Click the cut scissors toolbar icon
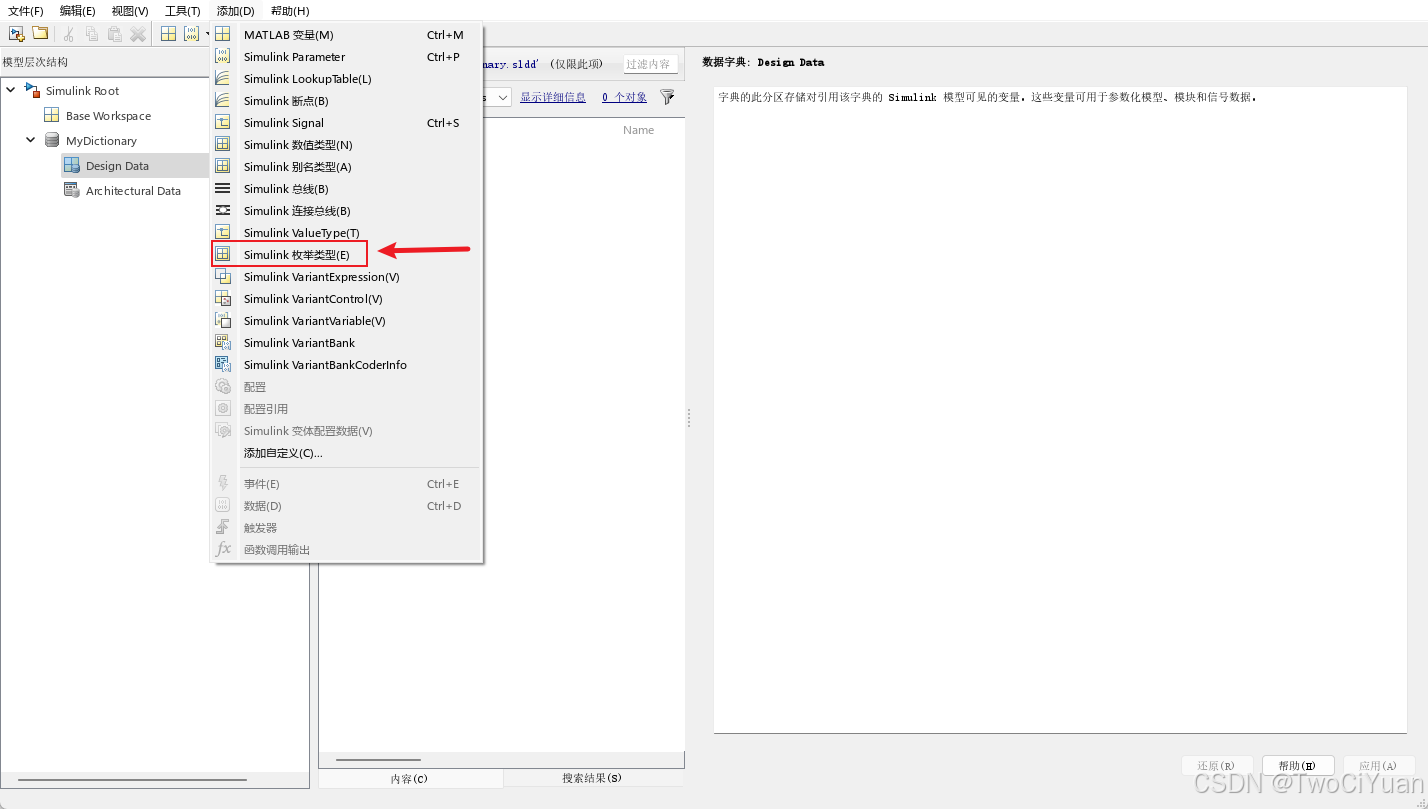The height and width of the screenshot is (809, 1428). point(69,34)
